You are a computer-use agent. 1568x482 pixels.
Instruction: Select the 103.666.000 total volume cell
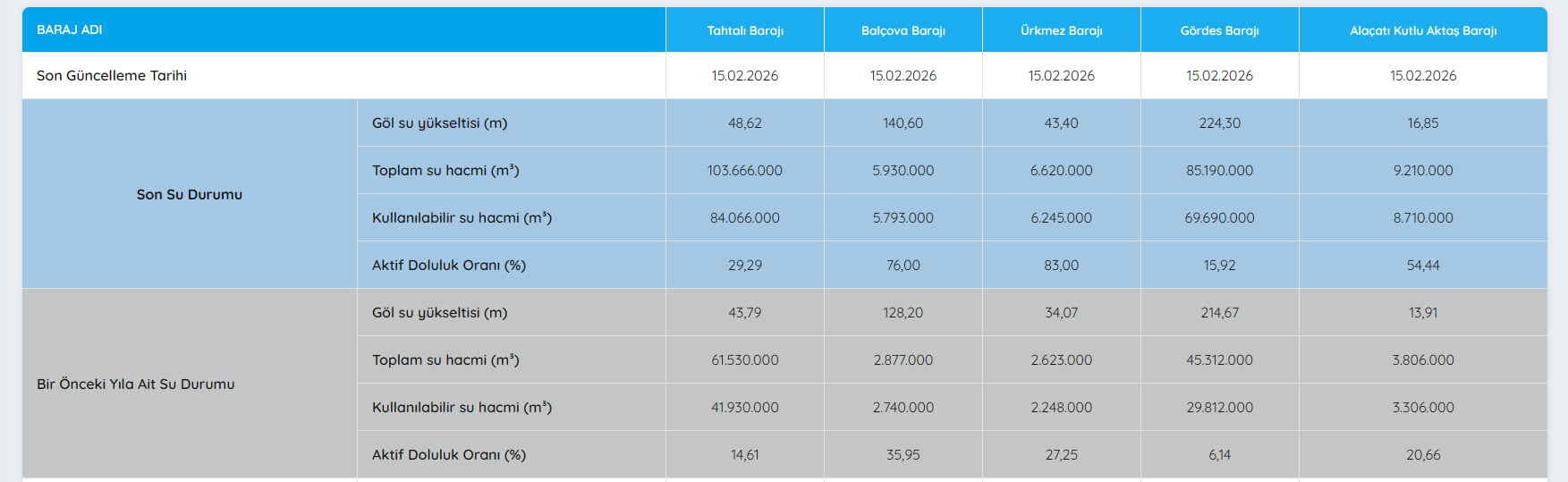pos(745,171)
